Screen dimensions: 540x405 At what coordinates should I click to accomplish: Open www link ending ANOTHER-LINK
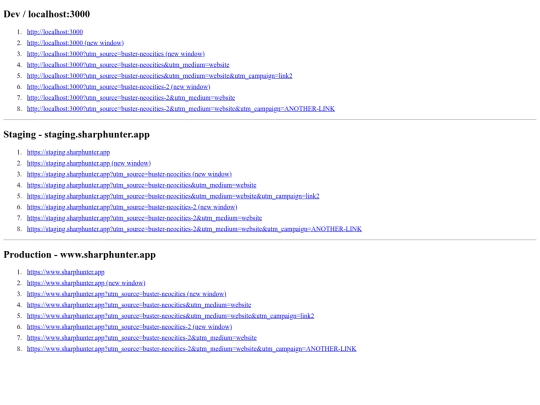point(191,349)
